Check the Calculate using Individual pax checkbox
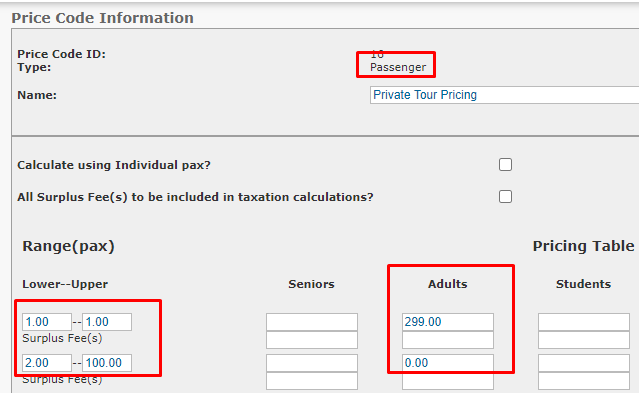This screenshot has width=639, height=393. click(x=505, y=165)
